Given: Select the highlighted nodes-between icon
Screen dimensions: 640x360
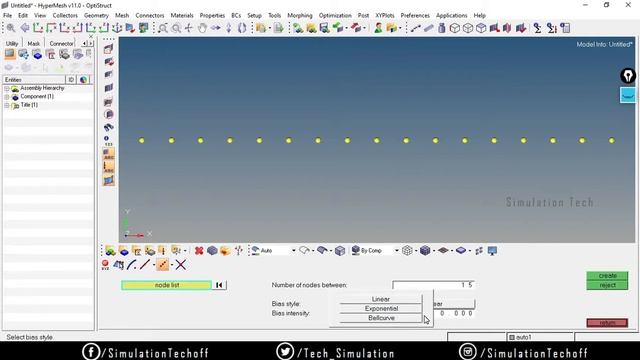Looking at the screenshot, I should [x=162, y=265].
